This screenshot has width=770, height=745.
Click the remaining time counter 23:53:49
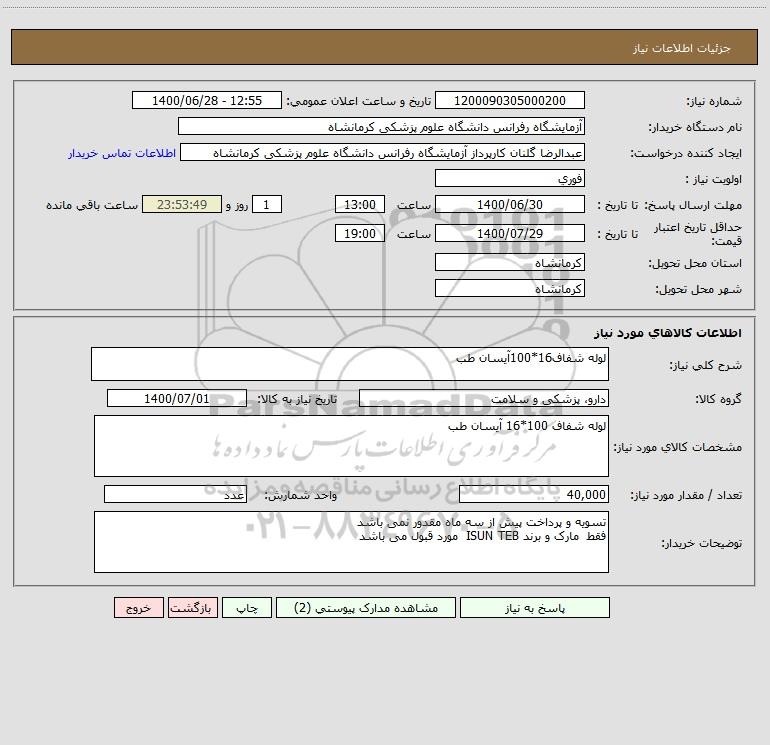182,204
